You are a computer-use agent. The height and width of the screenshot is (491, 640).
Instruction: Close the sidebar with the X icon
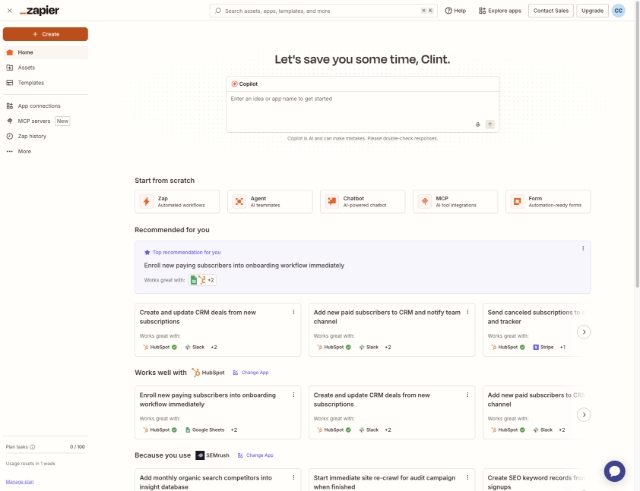pyautogui.click(x=9, y=11)
